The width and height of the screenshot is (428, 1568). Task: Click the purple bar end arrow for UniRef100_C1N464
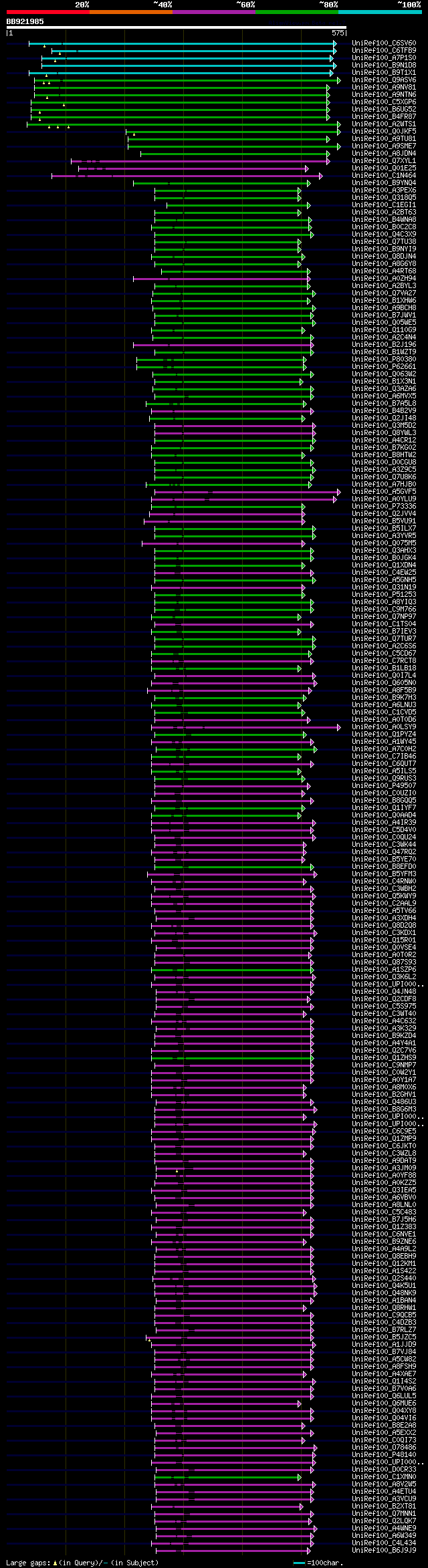pos(321,176)
